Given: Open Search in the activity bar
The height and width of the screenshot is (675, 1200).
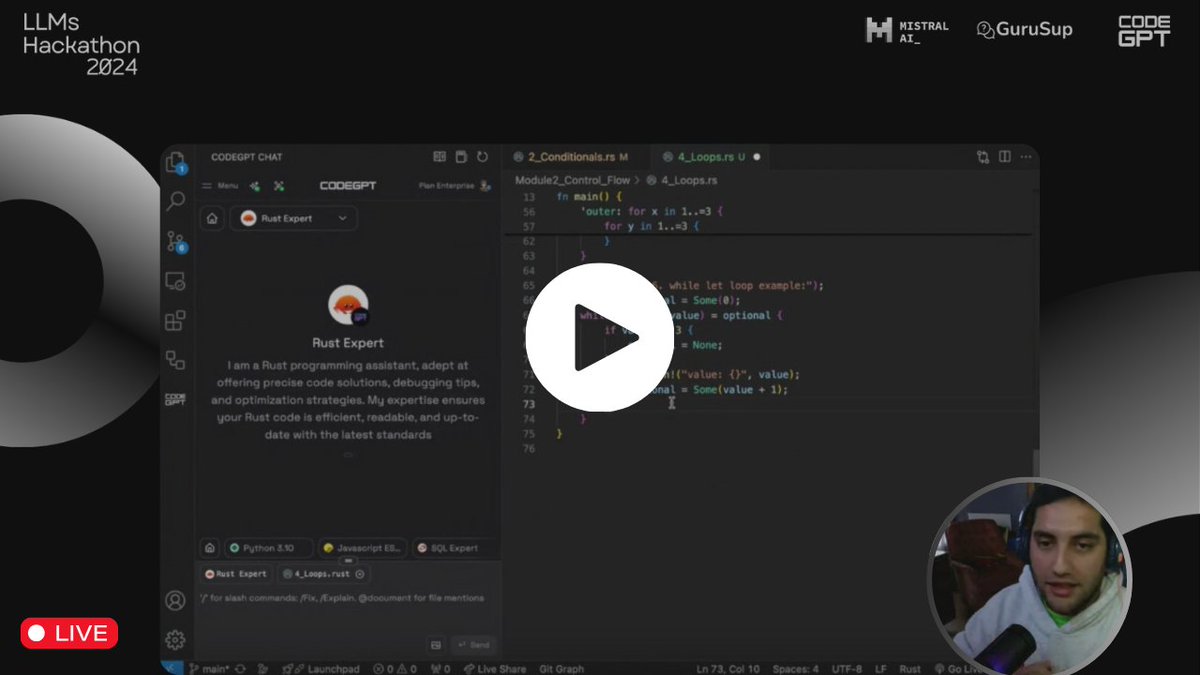Looking at the screenshot, I should [x=177, y=199].
